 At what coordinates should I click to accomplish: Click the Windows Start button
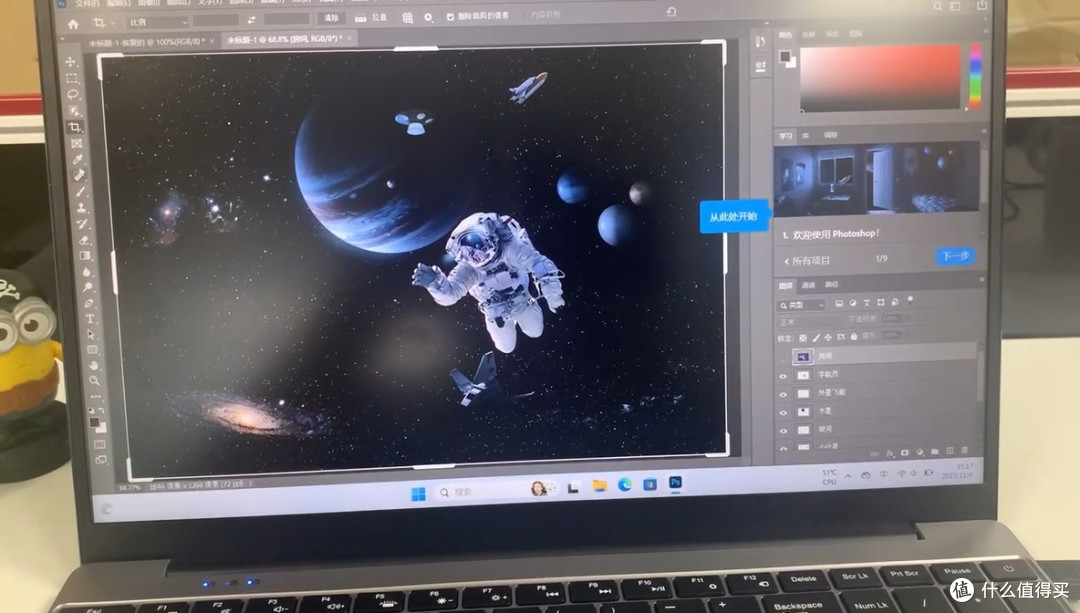coord(418,494)
